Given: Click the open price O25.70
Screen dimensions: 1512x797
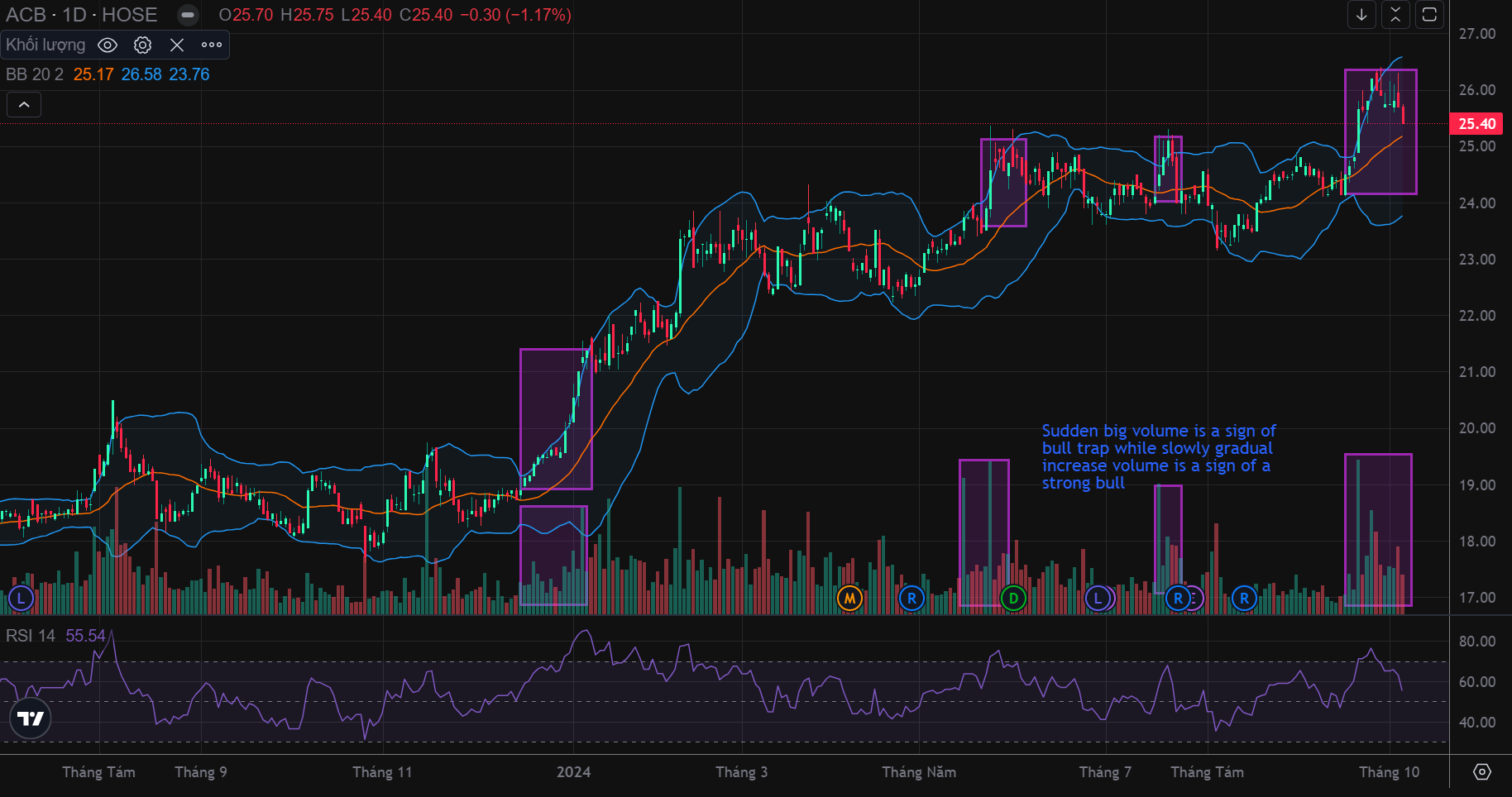Looking at the screenshot, I should (246, 15).
